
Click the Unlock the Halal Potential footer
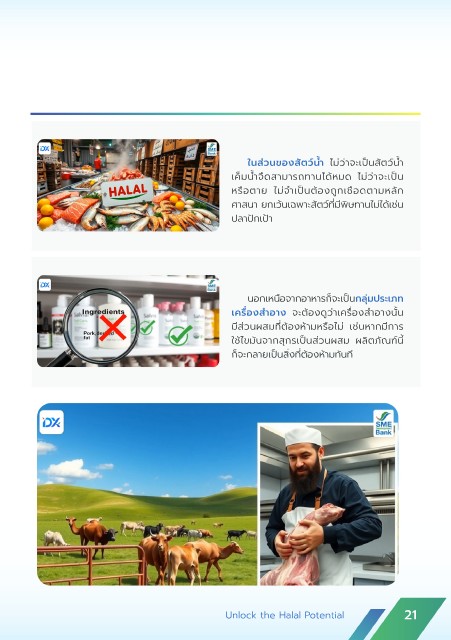tap(285, 615)
